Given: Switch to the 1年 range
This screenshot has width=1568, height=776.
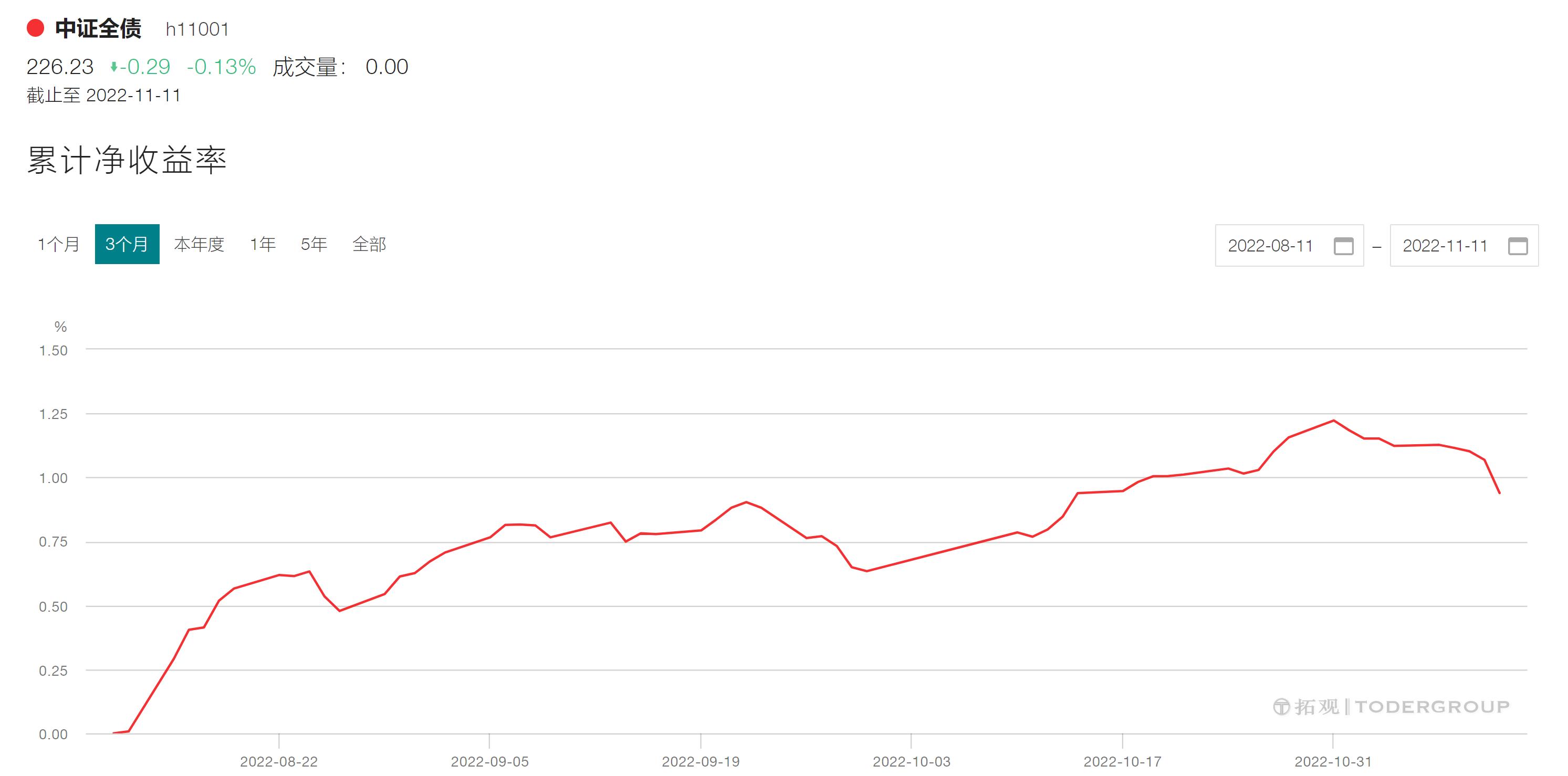Looking at the screenshot, I should (x=263, y=245).
